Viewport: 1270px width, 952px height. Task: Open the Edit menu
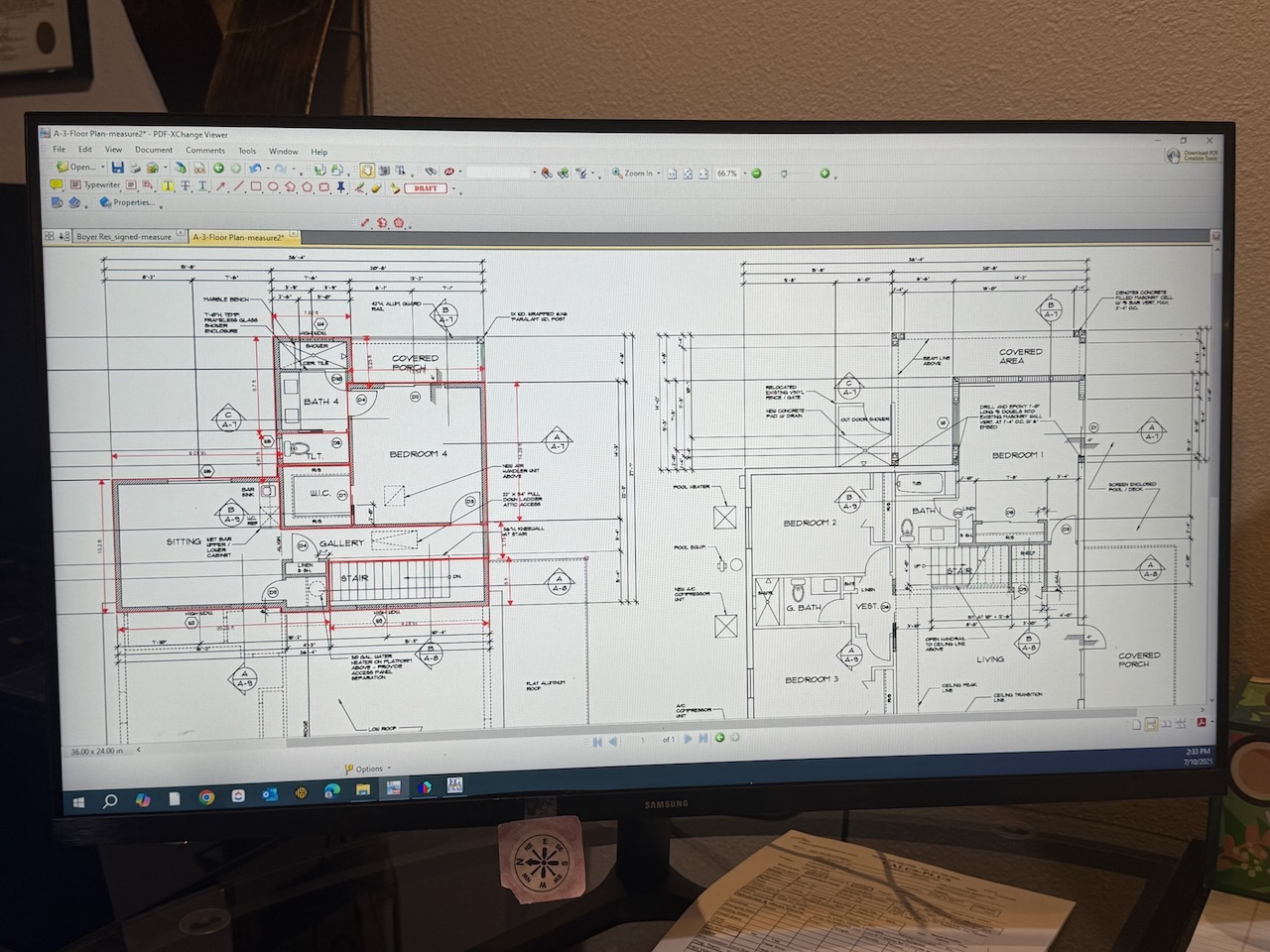click(x=85, y=150)
